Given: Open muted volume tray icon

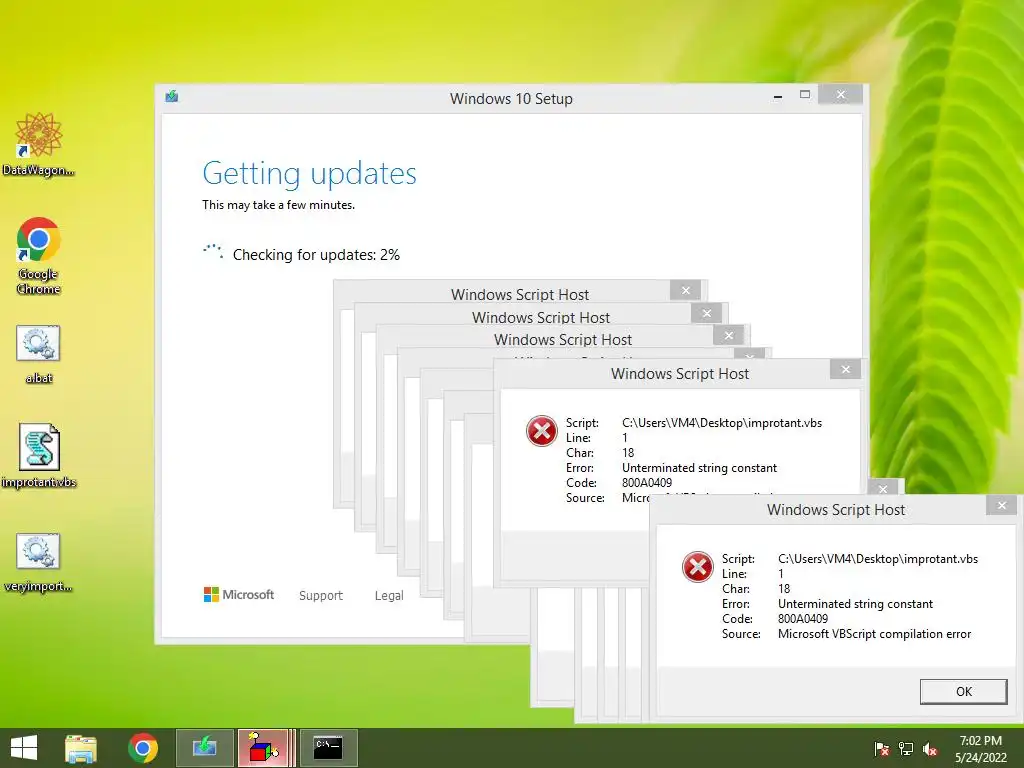Looking at the screenshot, I should tap(930, 749).
